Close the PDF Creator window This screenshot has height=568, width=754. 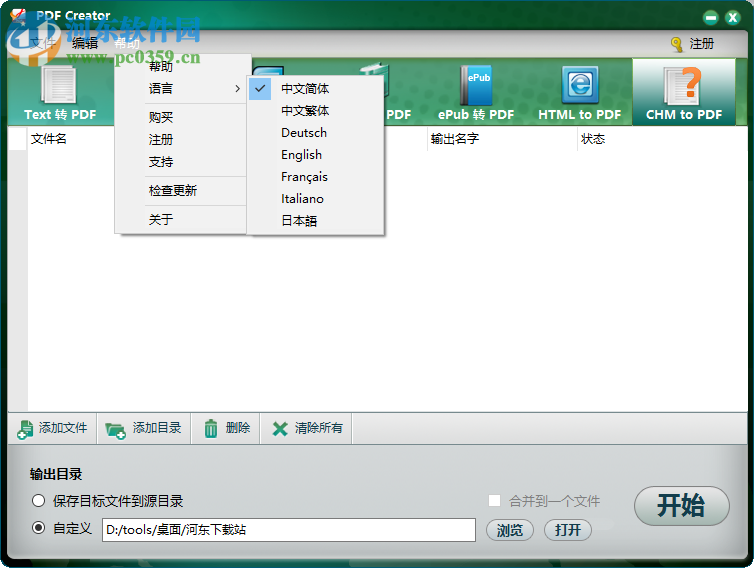tap(733, 18)
